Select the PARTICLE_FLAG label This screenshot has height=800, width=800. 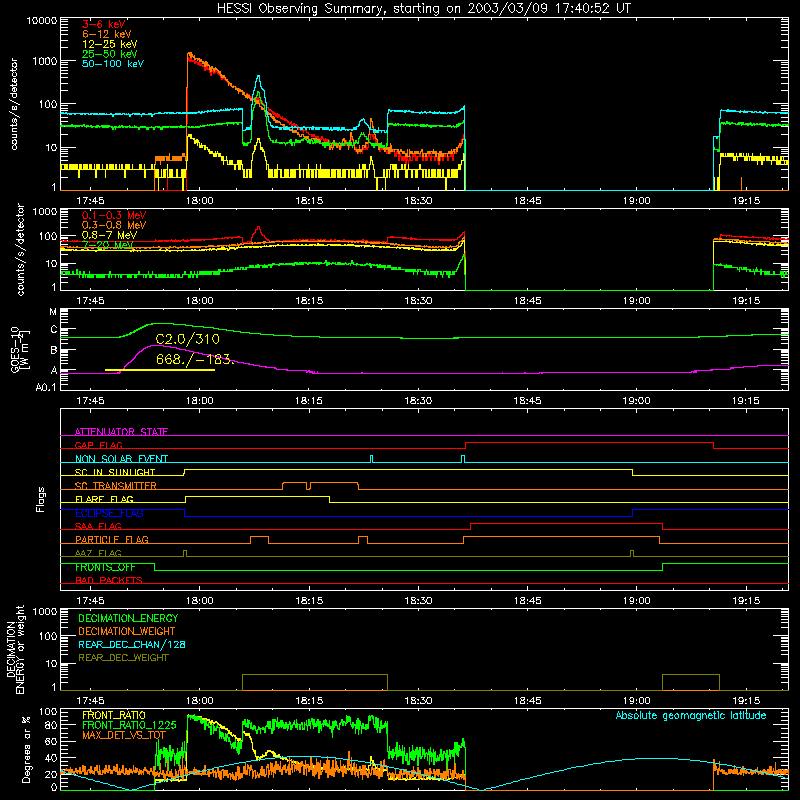112,539
